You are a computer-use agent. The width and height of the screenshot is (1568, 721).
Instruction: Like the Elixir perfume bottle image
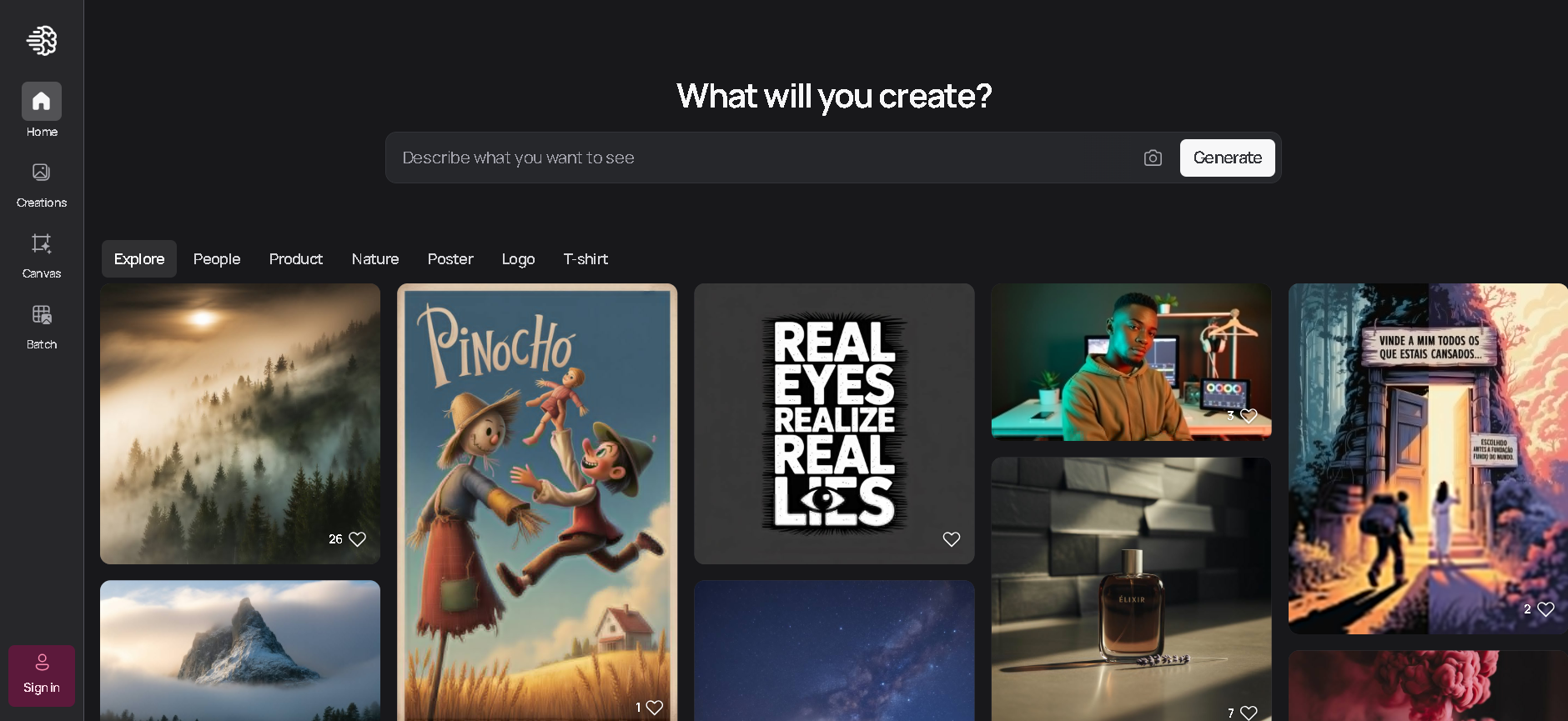[x=1249, y=713]
